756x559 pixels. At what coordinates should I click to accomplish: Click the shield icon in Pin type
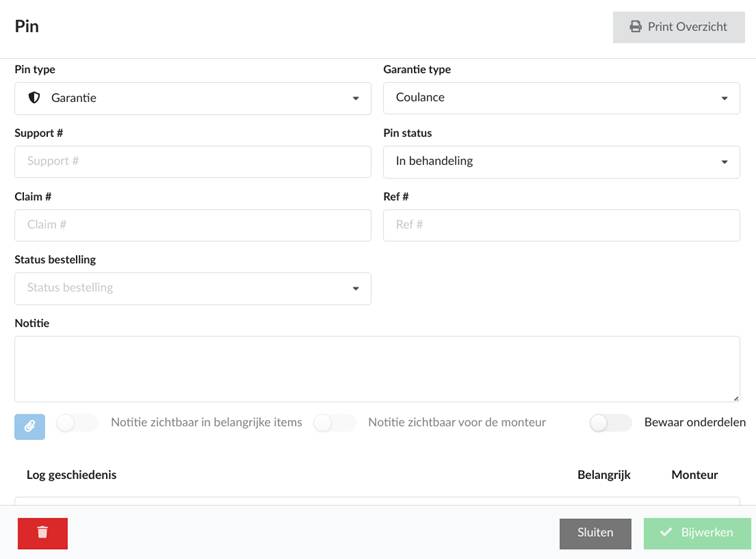pyautogui.click(x=34, y=98)
